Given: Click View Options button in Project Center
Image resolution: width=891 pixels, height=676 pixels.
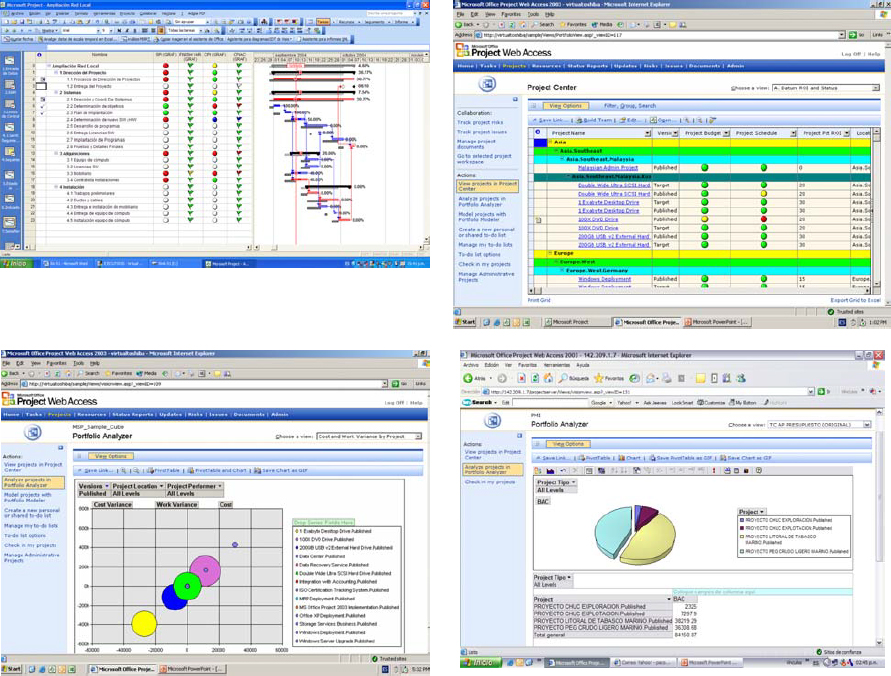Looking at the screenshot, I should pos(565,106).
